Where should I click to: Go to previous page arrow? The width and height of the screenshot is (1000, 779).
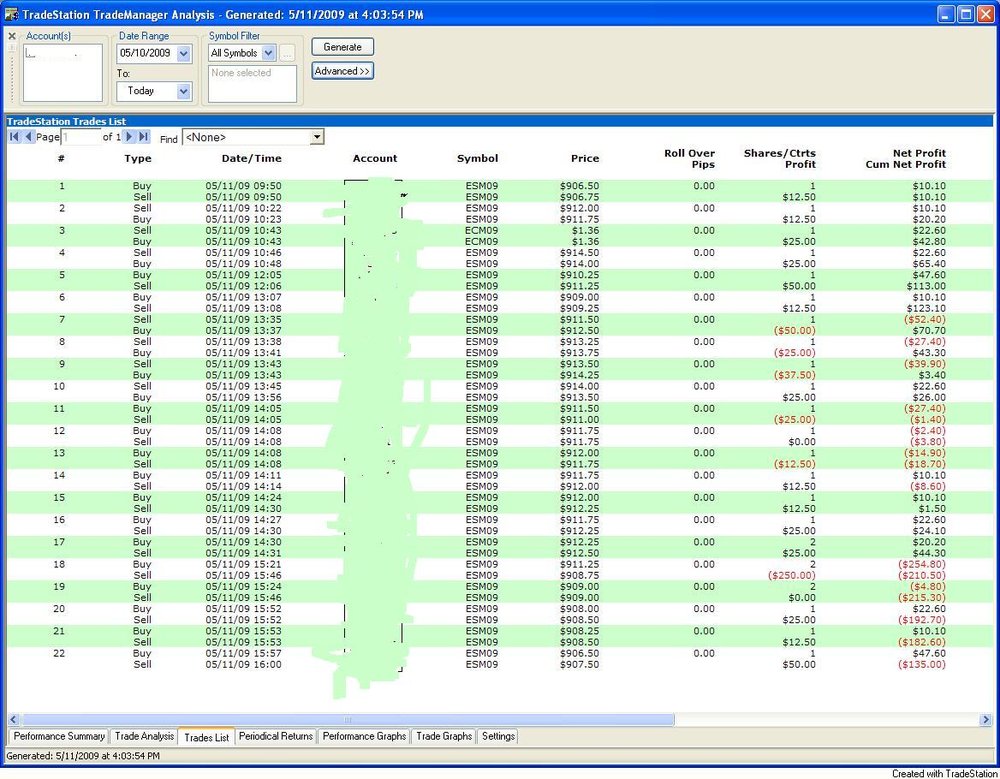pyautogui.click(x=28, y=137)
